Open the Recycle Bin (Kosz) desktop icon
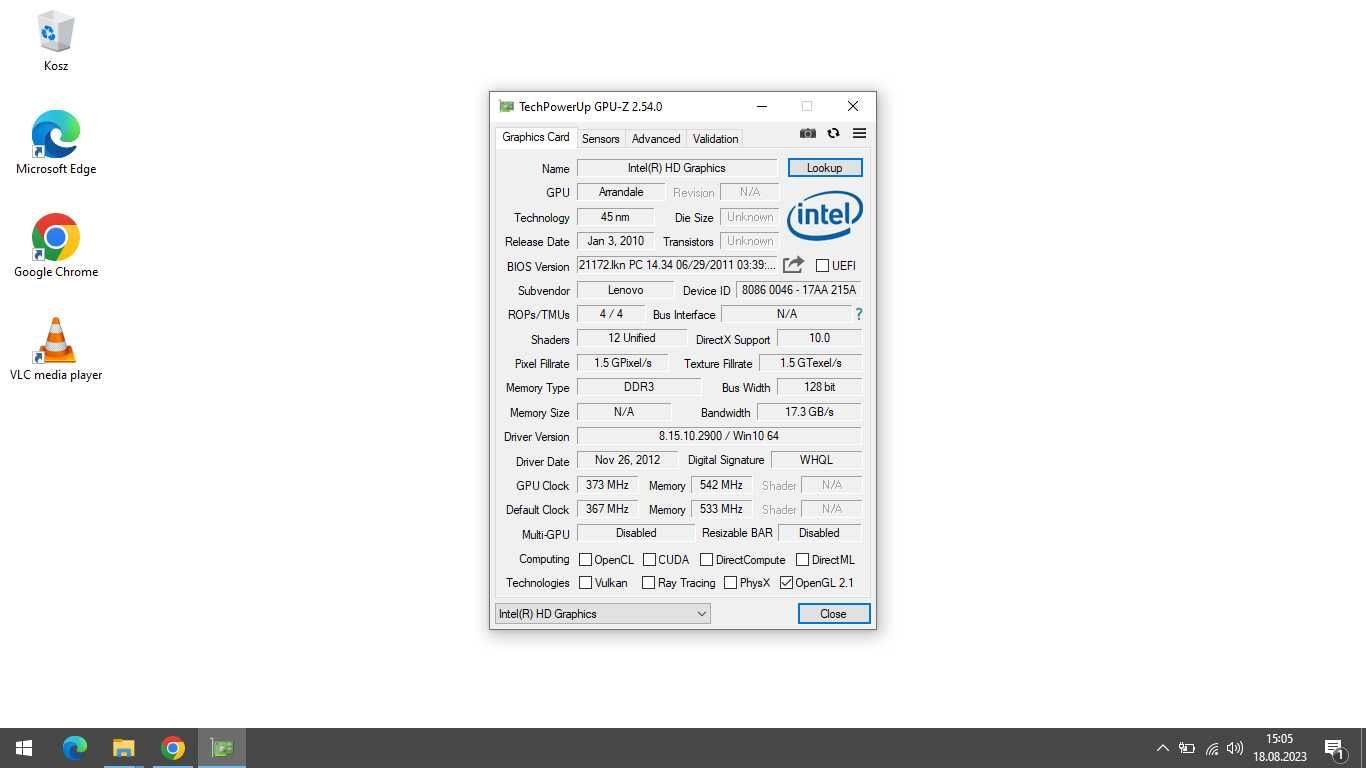The width and height of the screenshot is (1366, 768). (x=56, y=42)
